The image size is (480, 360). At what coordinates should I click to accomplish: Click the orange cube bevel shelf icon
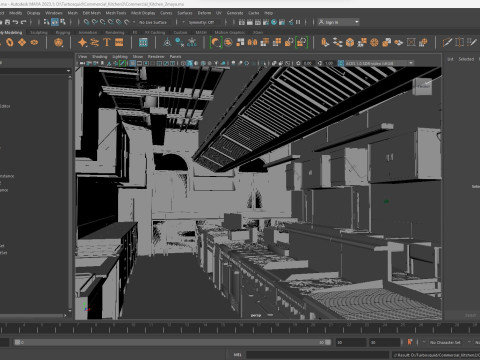(x=350, y=42)
